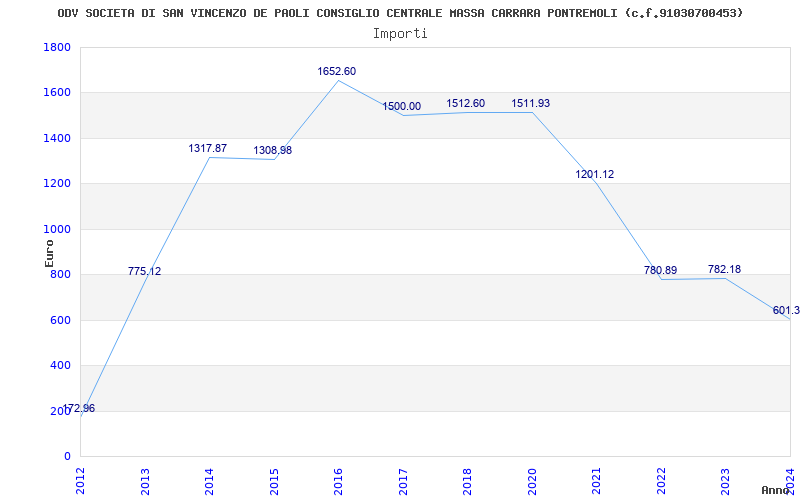Click the Importi chart subtitle

click(x=400, y=34)
